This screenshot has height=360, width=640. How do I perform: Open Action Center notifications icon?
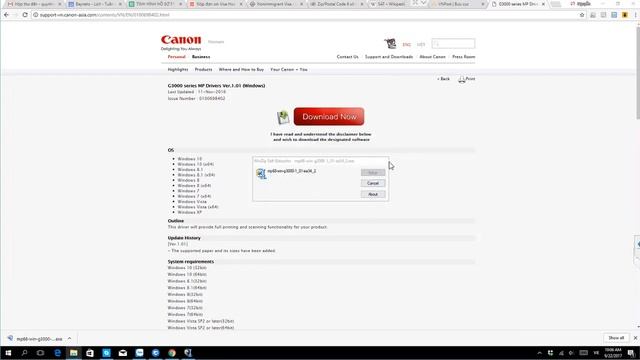coord(631,353)
